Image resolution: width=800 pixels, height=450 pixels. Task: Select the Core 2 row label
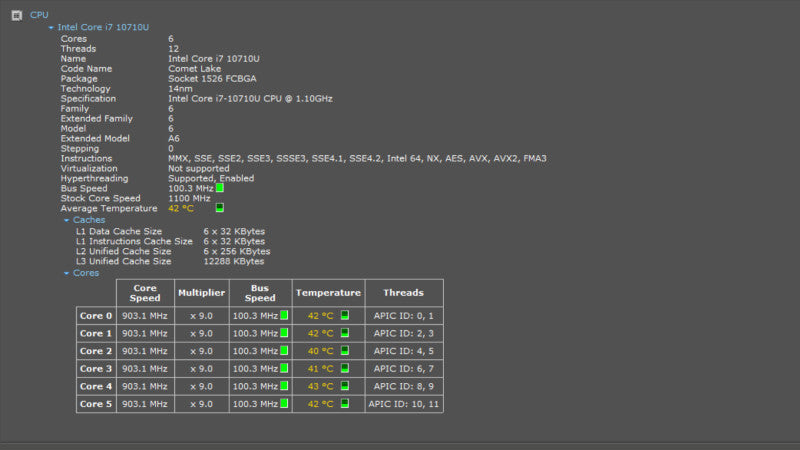[x=96, y=351]
